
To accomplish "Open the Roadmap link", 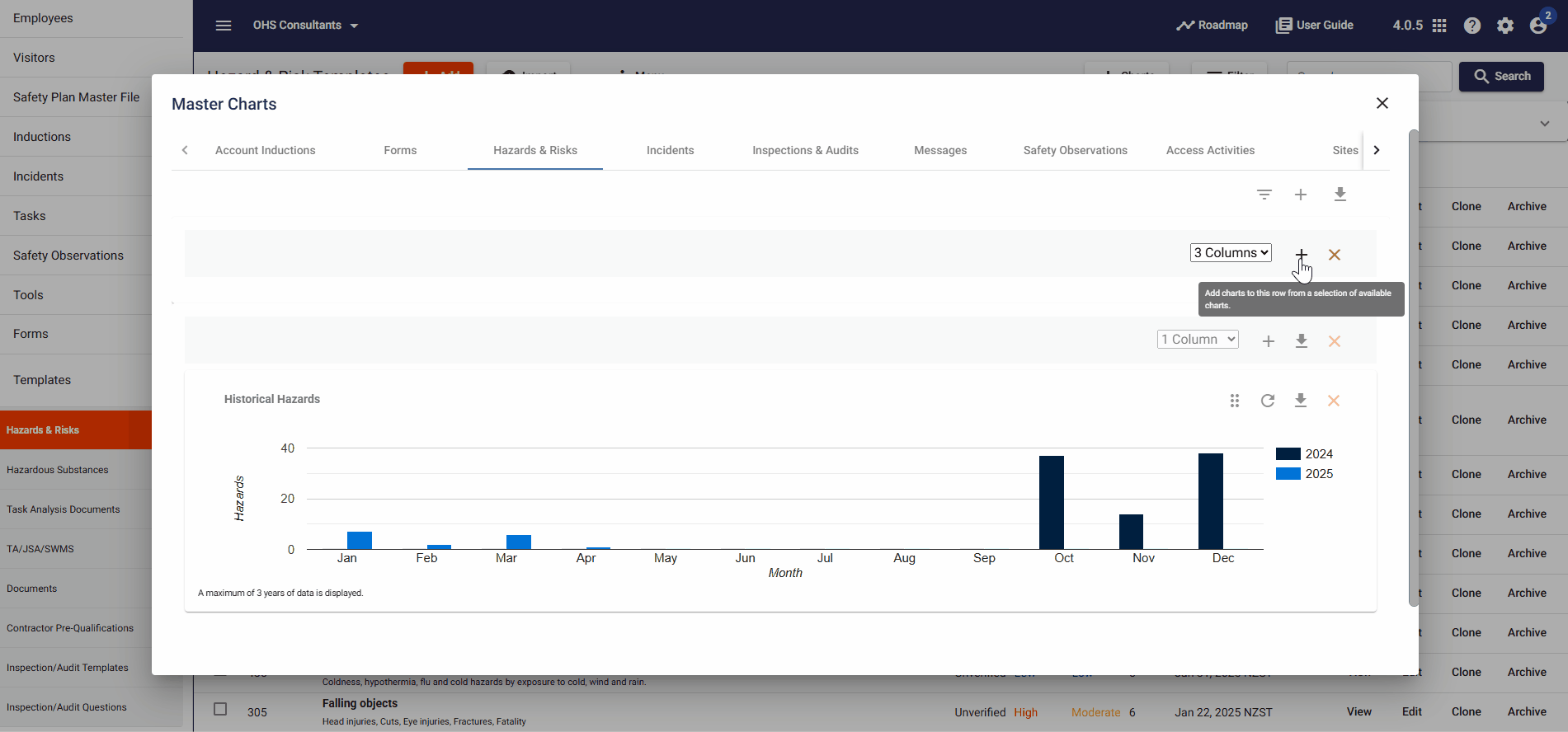I will click(1212, 26).
